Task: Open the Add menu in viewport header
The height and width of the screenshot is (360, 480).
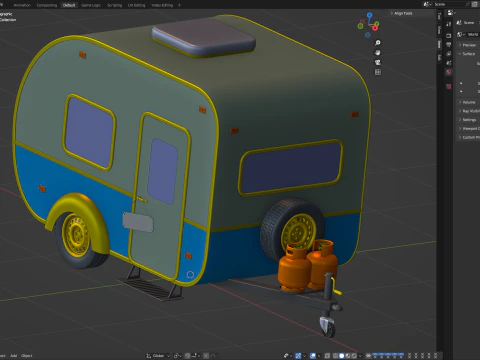Action: (x=13, y=356)
